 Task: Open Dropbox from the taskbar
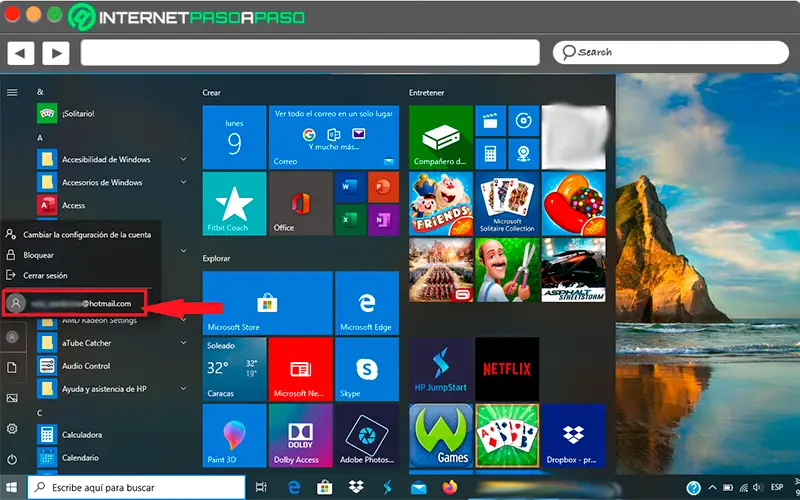click(356, 487)
